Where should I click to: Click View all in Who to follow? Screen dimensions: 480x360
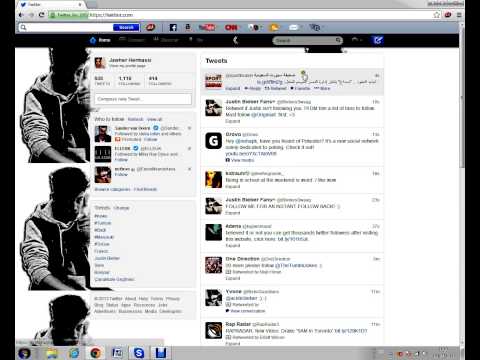coord(154,119)
